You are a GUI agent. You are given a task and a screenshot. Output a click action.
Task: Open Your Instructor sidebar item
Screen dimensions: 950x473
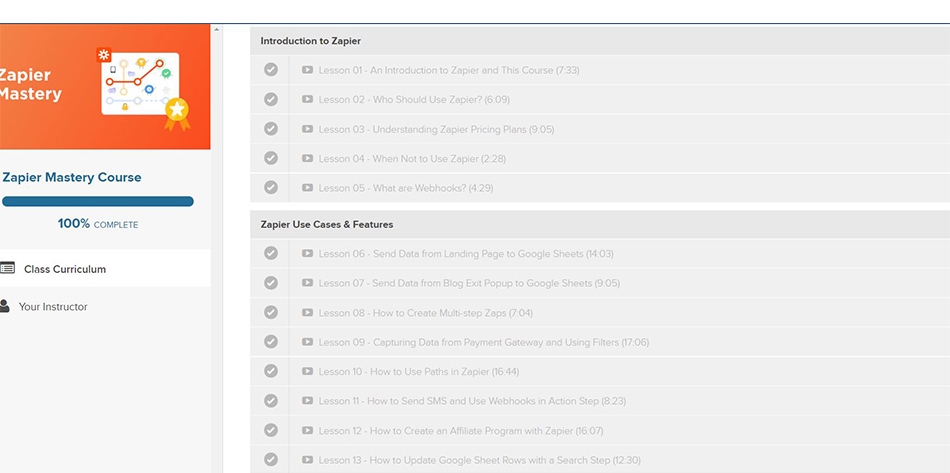(x=53, y=307)
